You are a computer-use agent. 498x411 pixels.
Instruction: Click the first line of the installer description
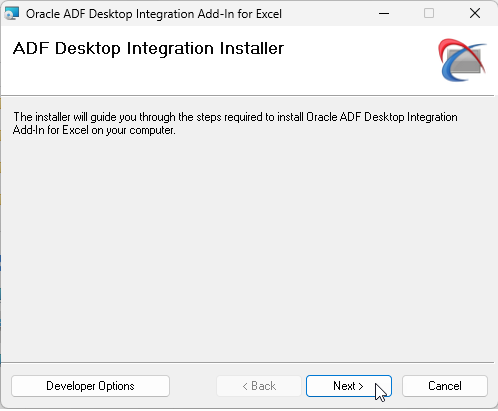click(x=235, y=117)
